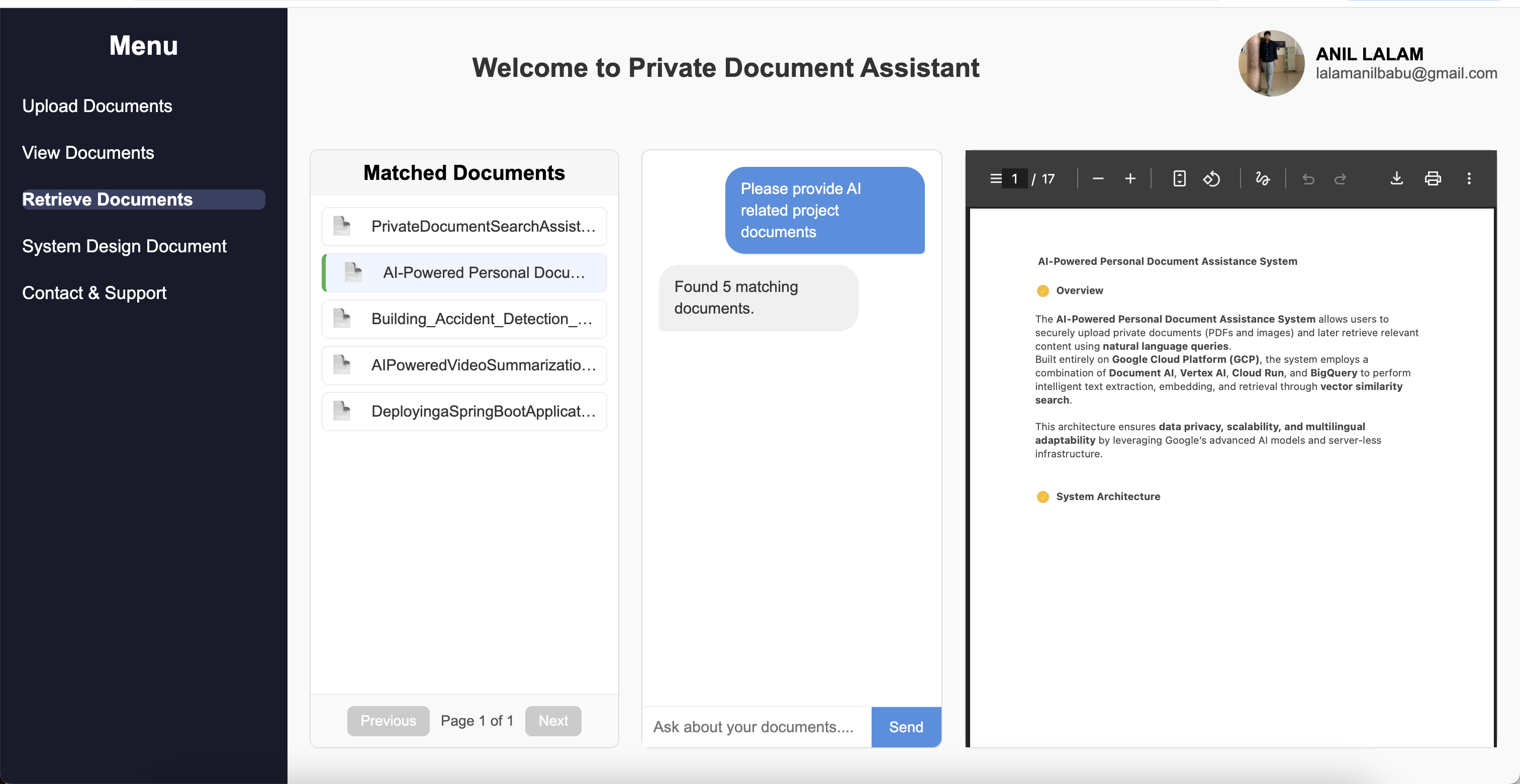Click the redo arrow in PDF toolbar

(x=1340, y=178)
